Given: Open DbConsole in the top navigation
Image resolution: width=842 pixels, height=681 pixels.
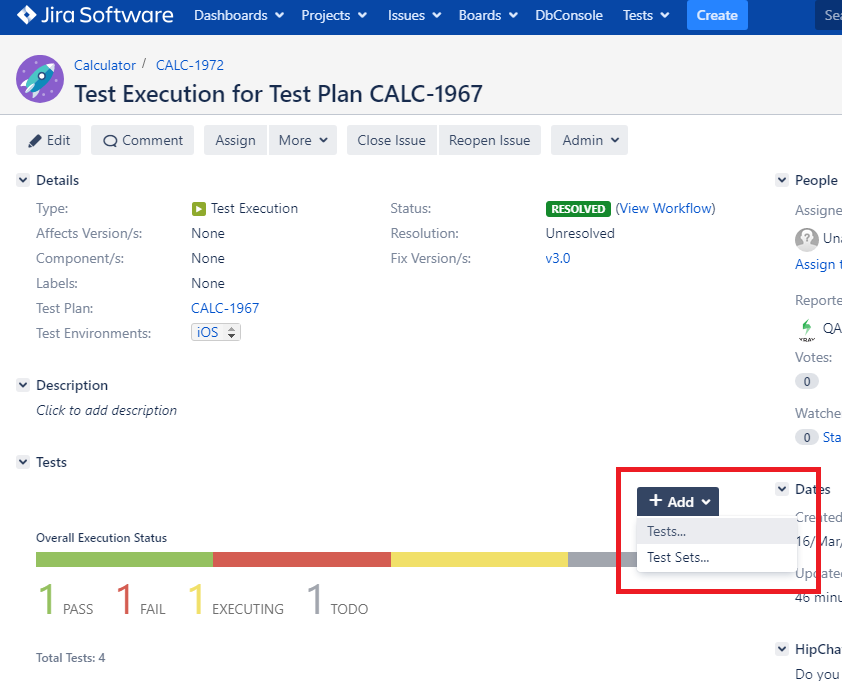Looking at the screenshot, I should click(x=569, y=15).
